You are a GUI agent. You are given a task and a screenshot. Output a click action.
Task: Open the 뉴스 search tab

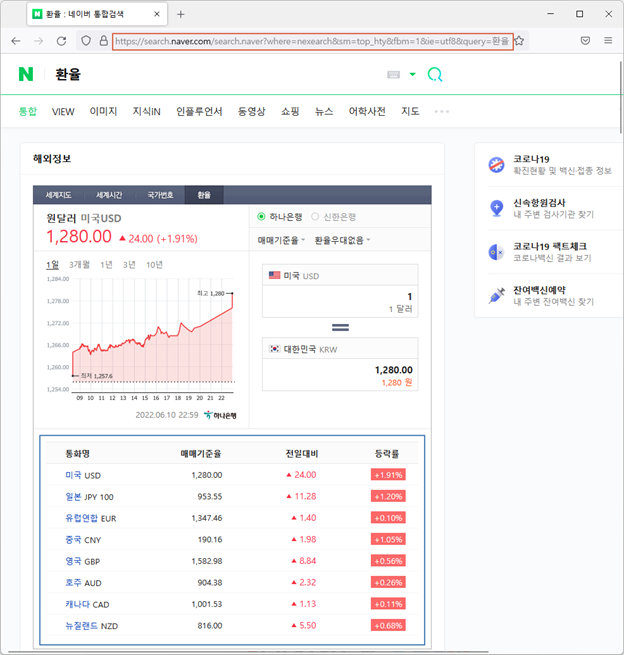(x=324, y=112)
